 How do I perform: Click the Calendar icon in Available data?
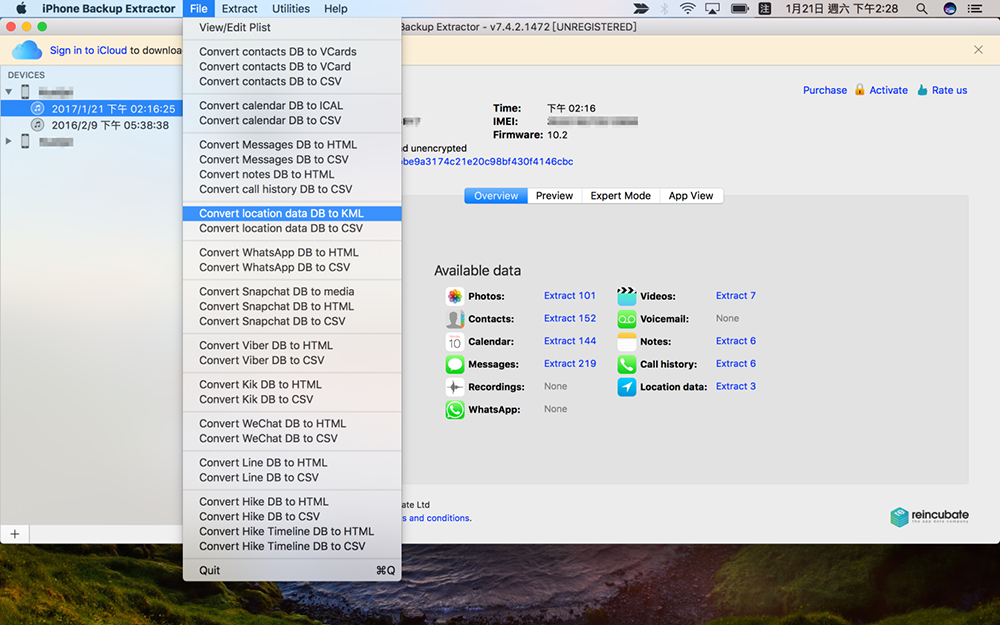455,342
